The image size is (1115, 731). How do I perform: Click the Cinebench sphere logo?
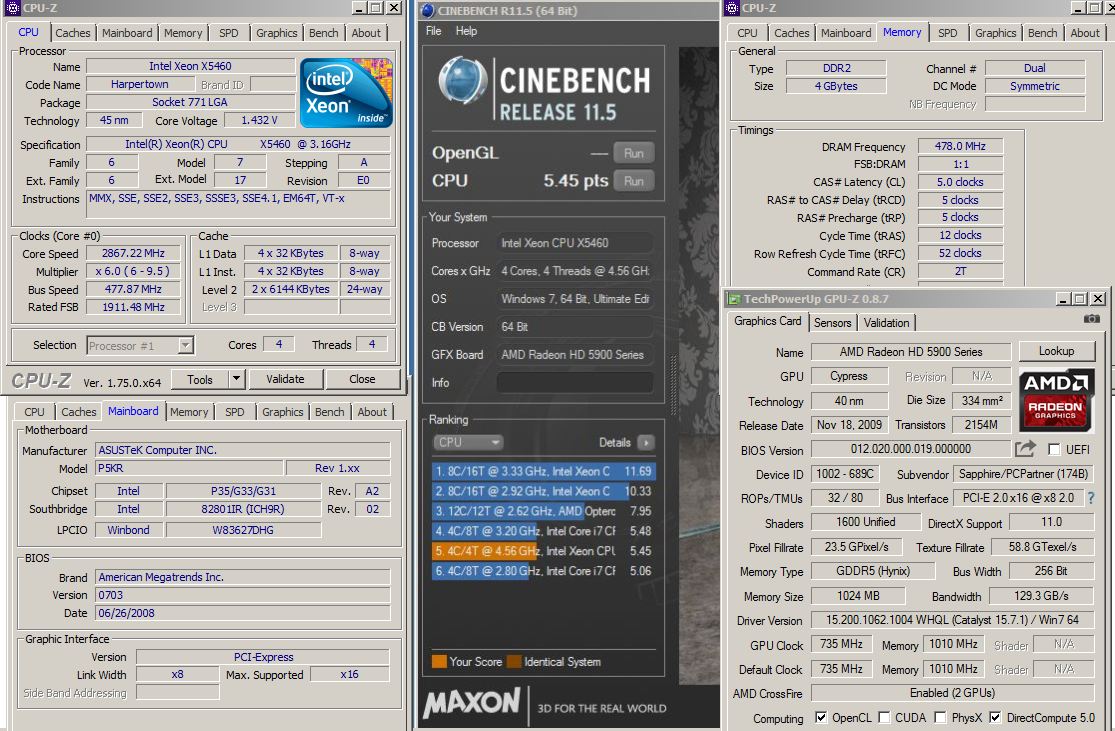pyautogui.click(x=463, y=82)
